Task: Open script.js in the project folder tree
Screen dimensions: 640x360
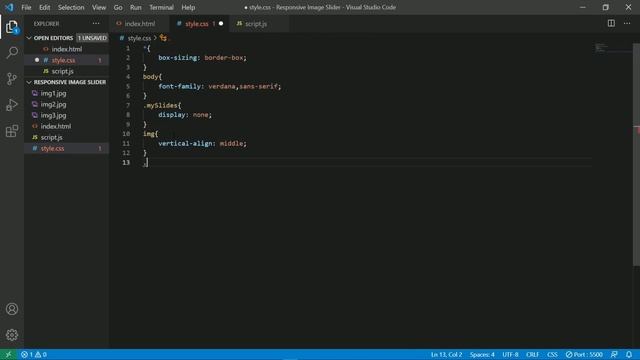Action: (67, 137)
